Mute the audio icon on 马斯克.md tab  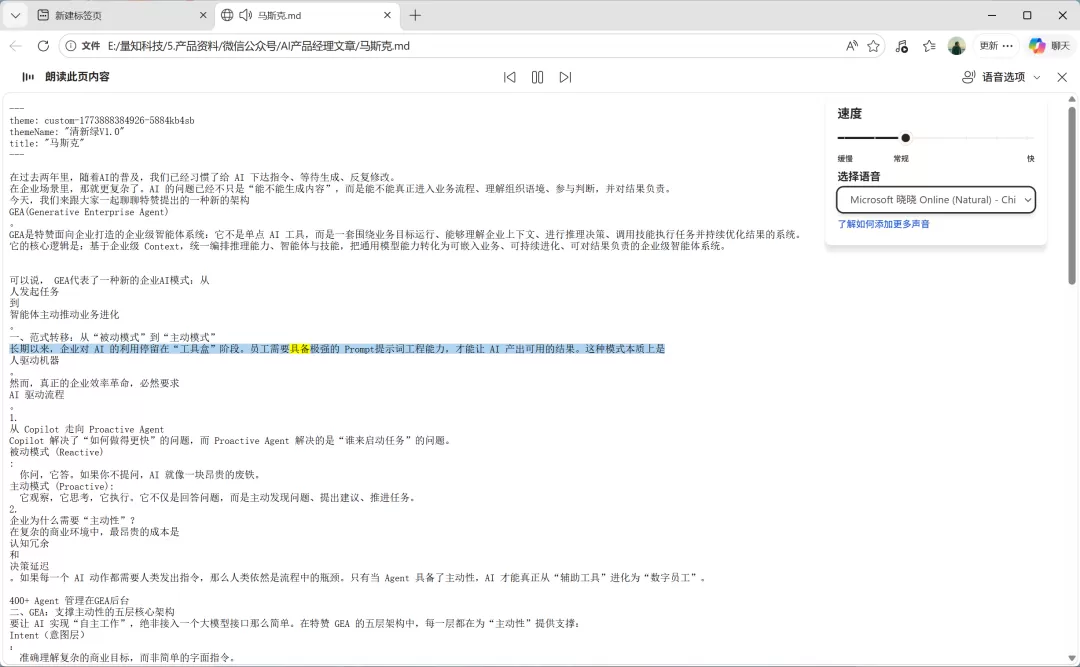point(245,15)
